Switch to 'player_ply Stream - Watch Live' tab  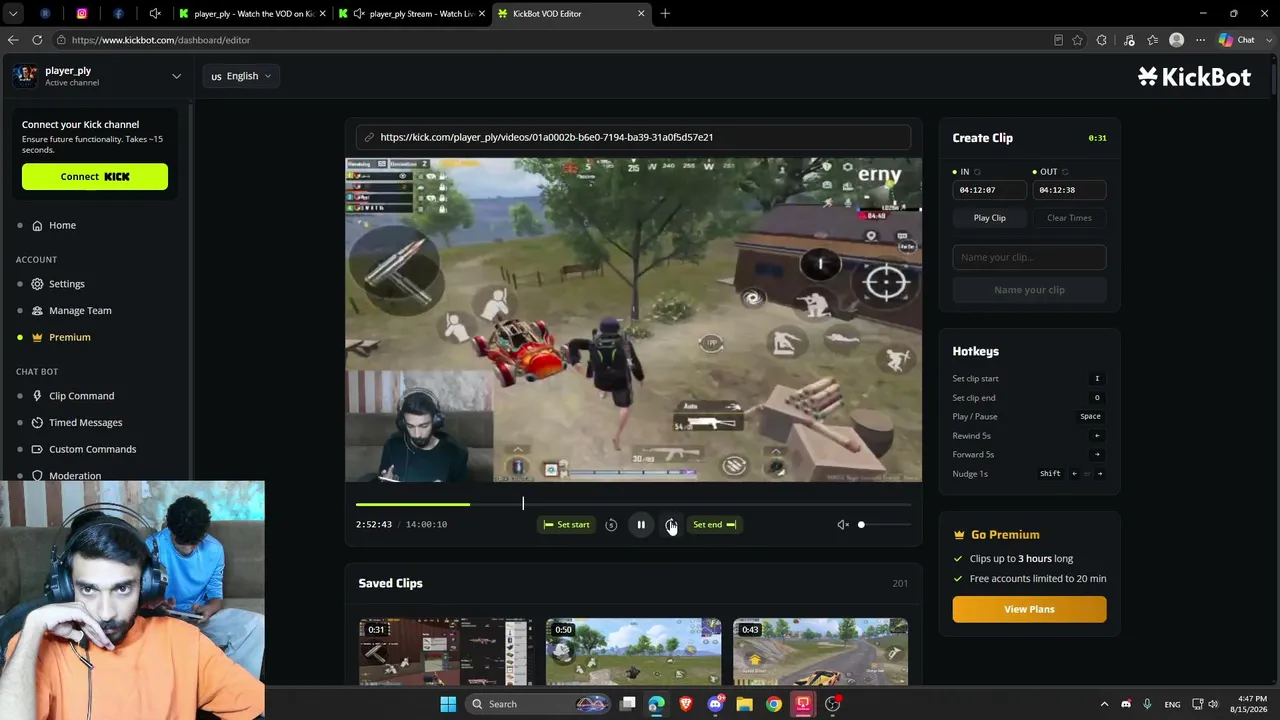413,14
